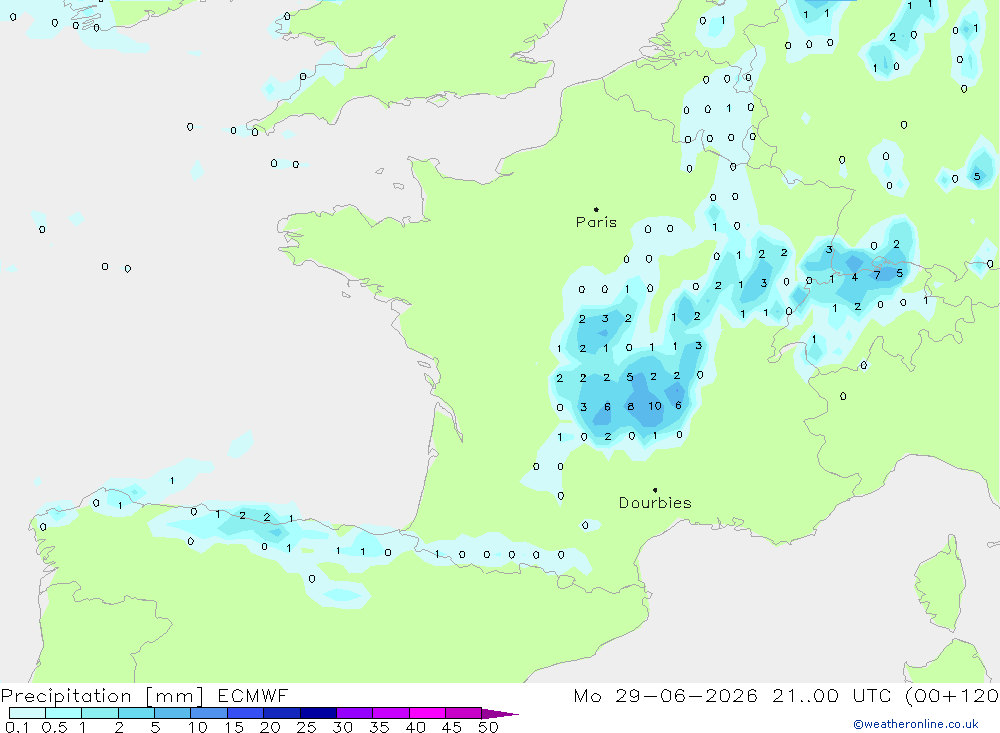Click the Paris city label
This screenshot has height=733, width=1000.
tap(596, 222)
